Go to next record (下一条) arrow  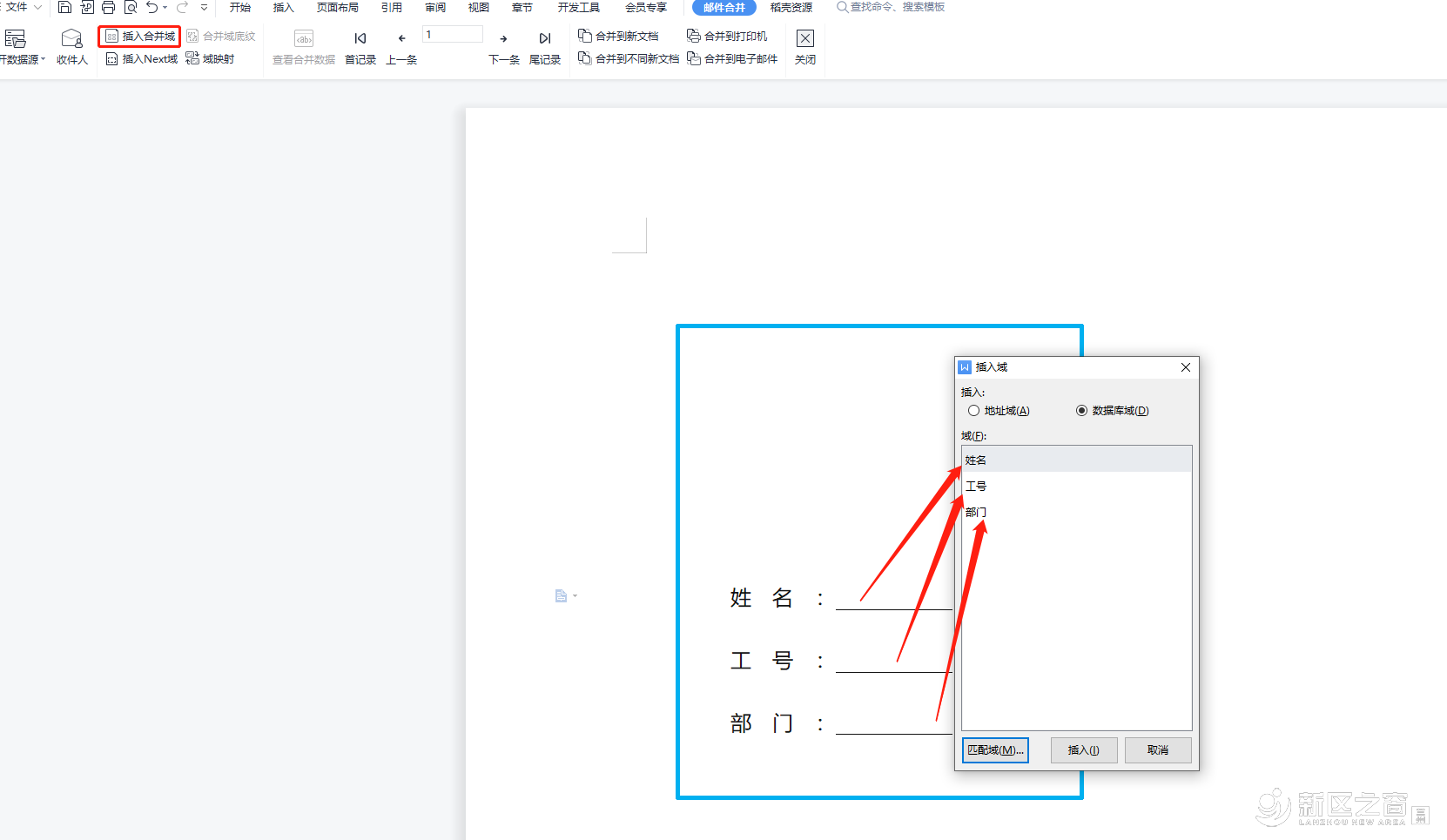(503, 39)
